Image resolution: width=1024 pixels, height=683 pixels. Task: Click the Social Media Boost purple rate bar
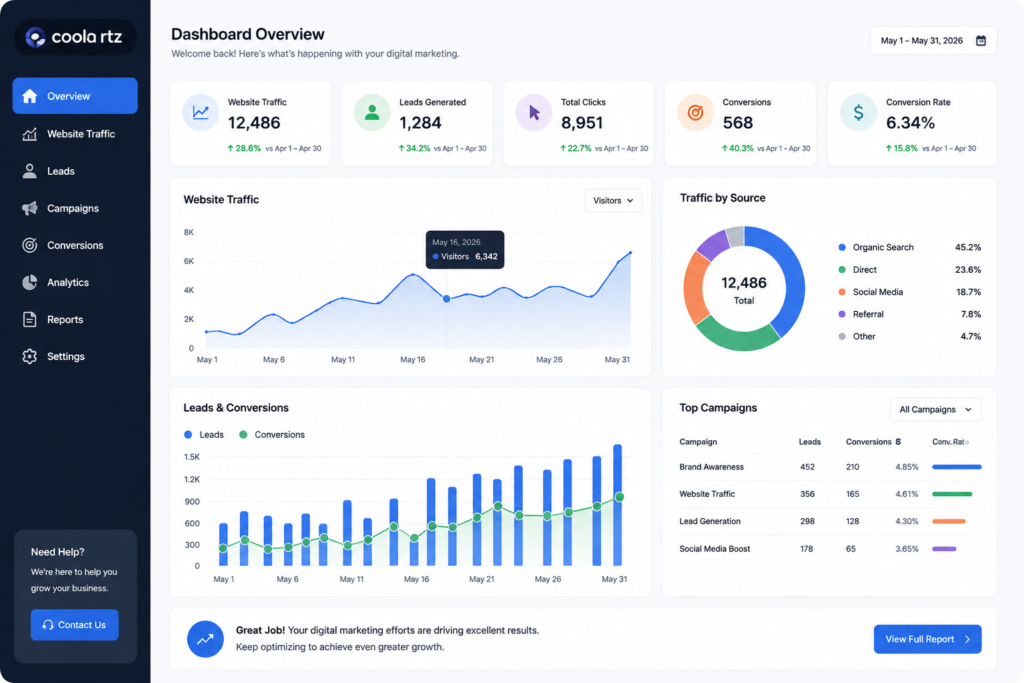[x=944, y=549]
